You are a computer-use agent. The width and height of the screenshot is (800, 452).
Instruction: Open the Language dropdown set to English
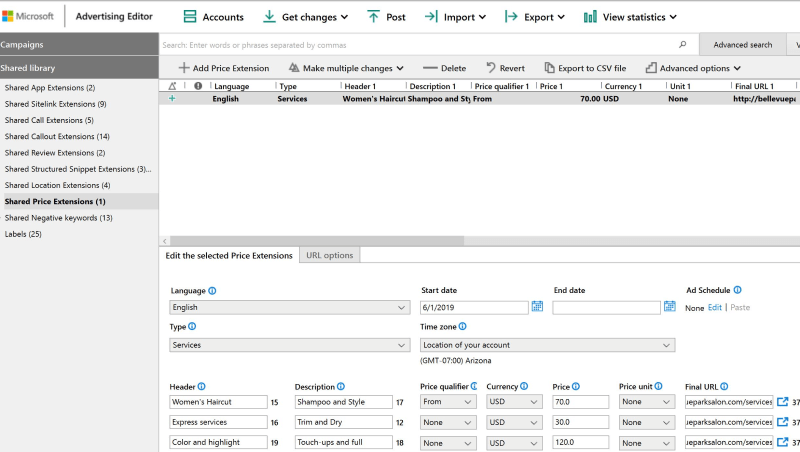tap(289, 308)
